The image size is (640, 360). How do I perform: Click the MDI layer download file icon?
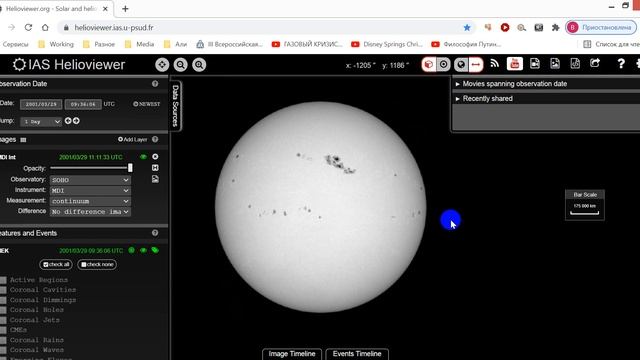tap(155, 179)
